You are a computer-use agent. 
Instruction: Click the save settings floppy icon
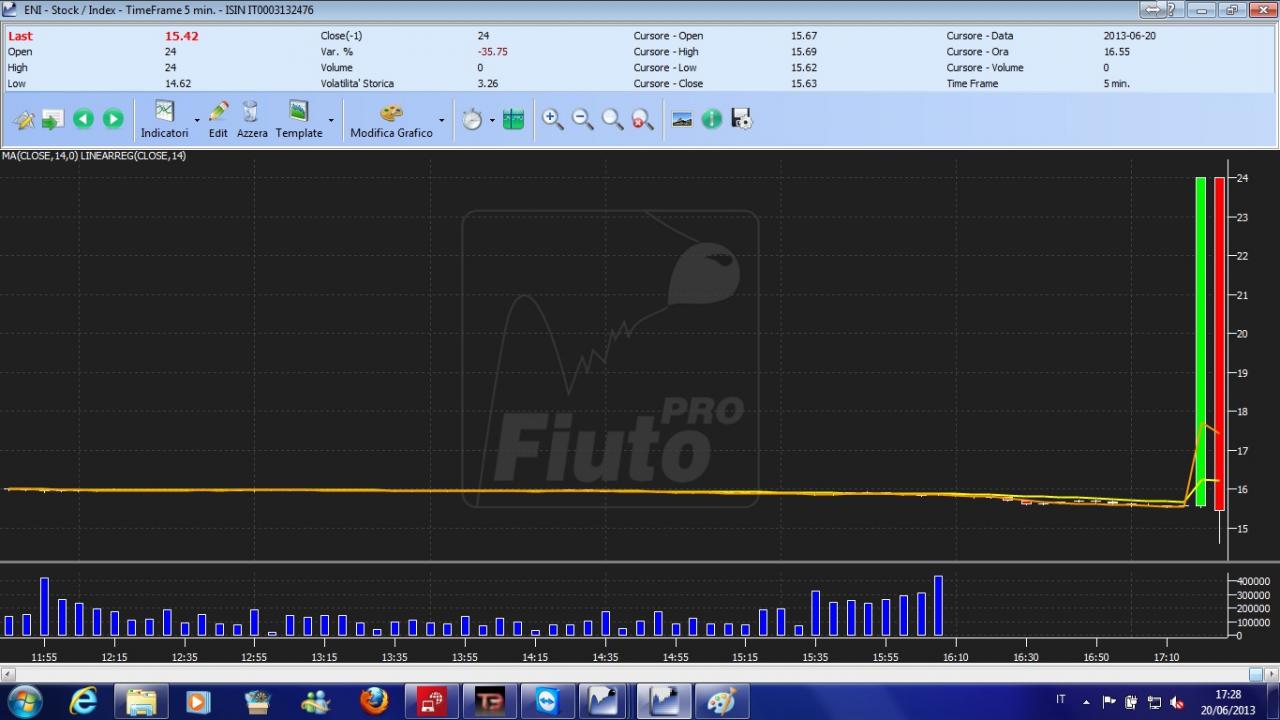(741, 119)
